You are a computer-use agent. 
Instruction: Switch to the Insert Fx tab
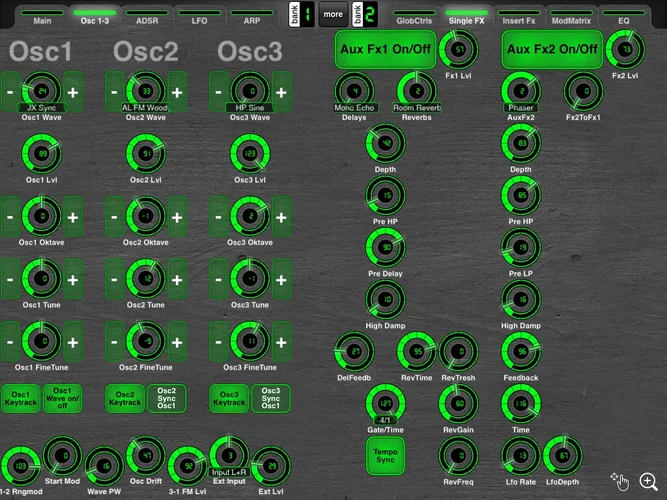tap(519, 17)
